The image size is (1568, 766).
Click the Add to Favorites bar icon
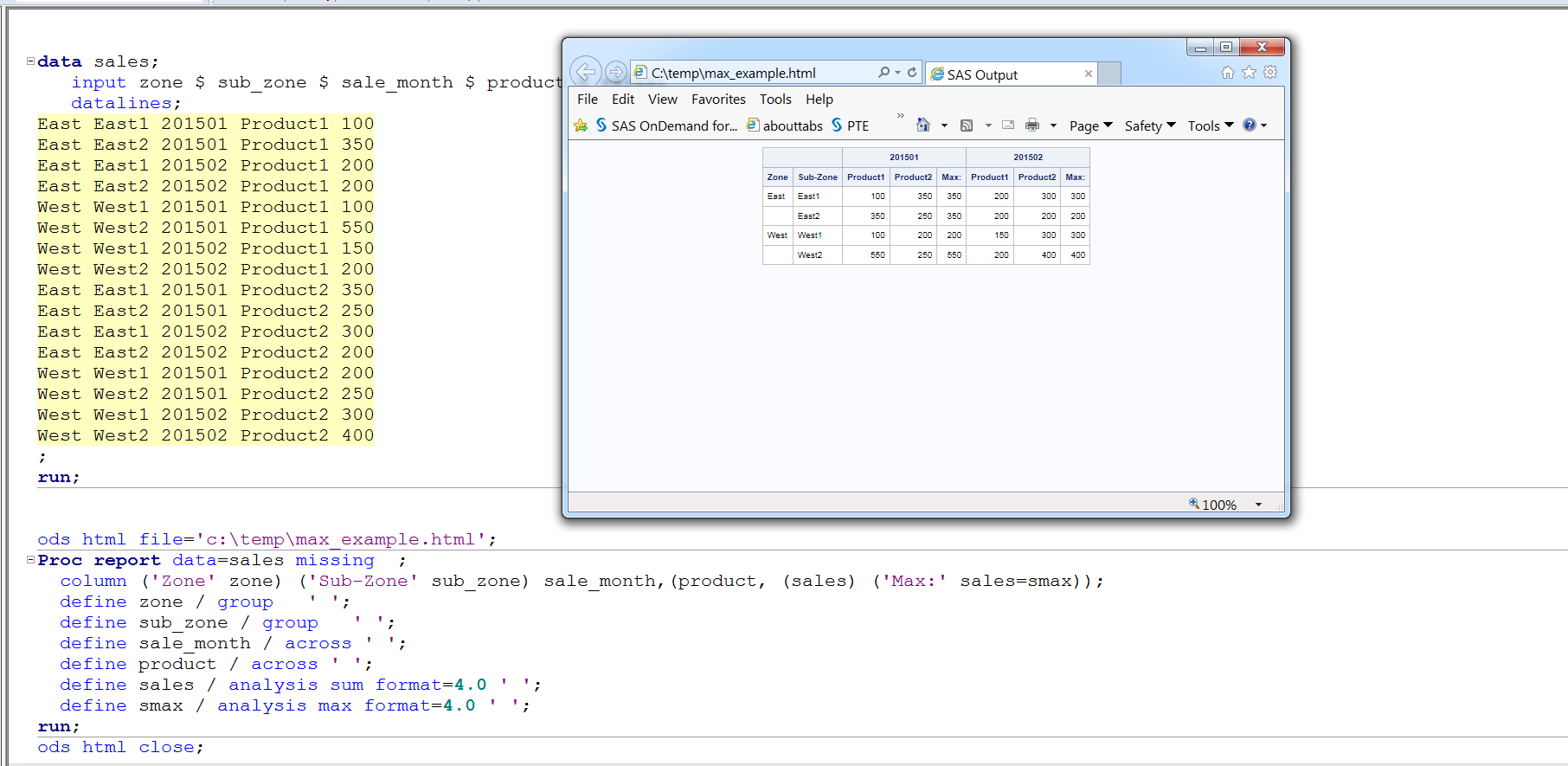click(581, 126)
